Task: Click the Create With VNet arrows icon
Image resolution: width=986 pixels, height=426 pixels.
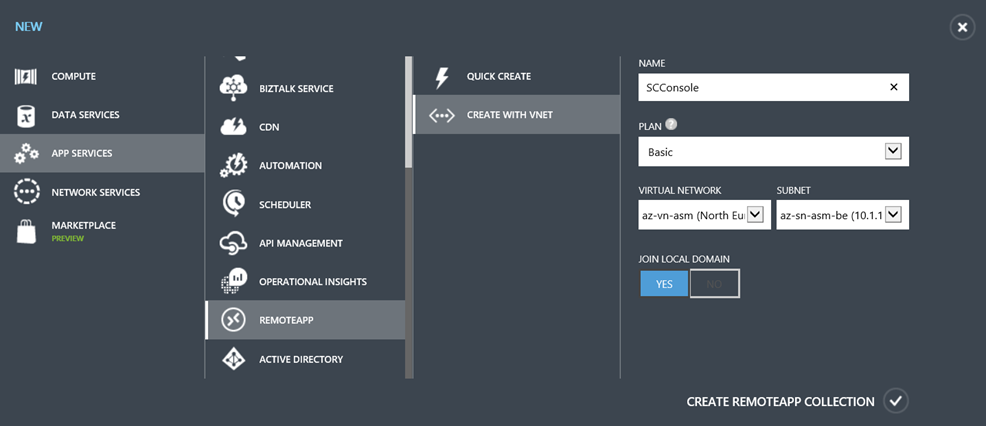Action: 441,115
